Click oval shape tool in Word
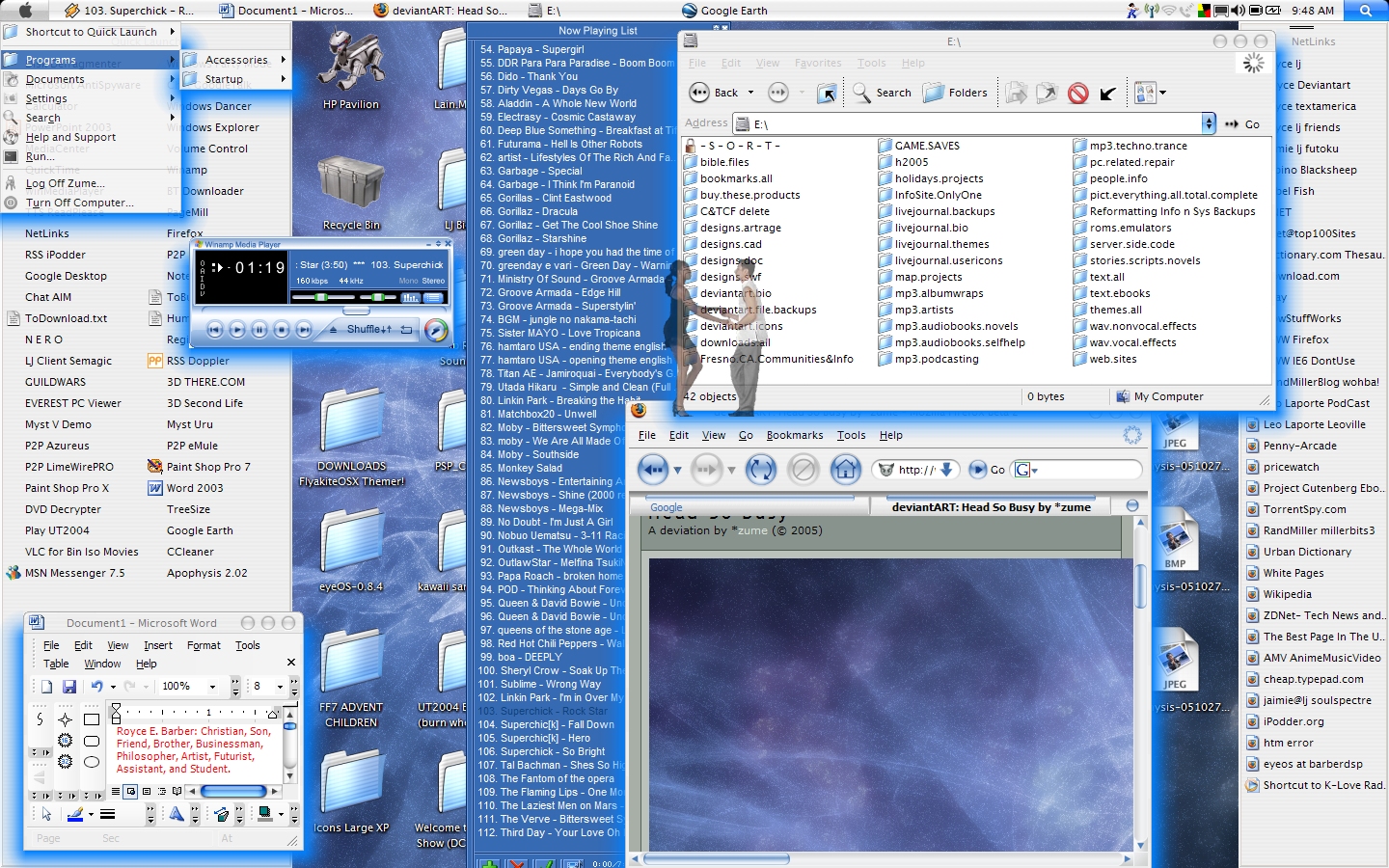 tap(91, 762)
